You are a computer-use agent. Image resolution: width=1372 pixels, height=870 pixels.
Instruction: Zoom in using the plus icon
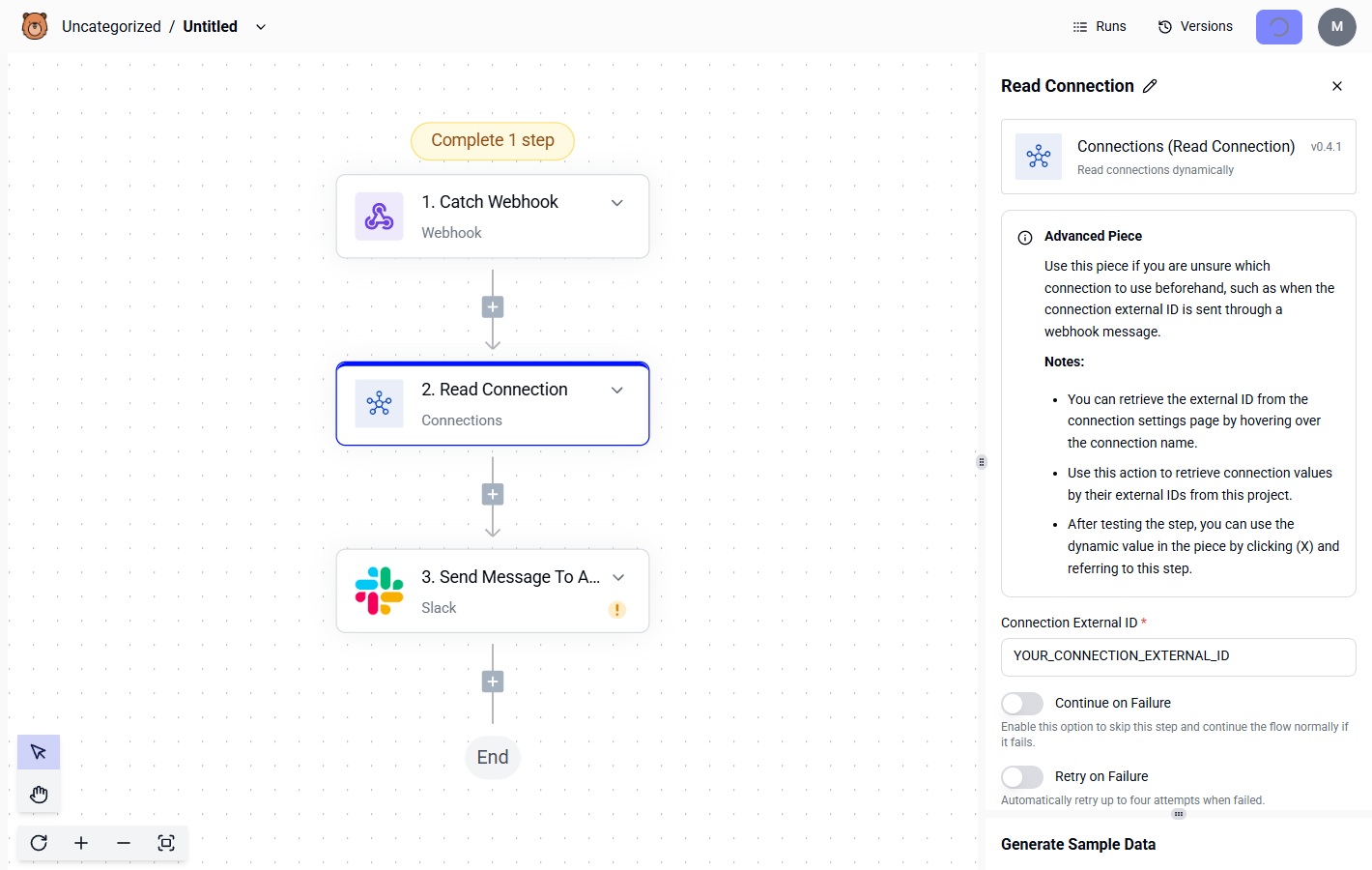pyautogui.click(x=81, y=842)
